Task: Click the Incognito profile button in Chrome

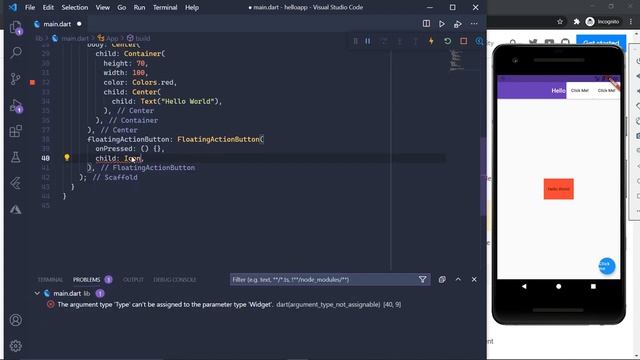Action: pos(602,22)
